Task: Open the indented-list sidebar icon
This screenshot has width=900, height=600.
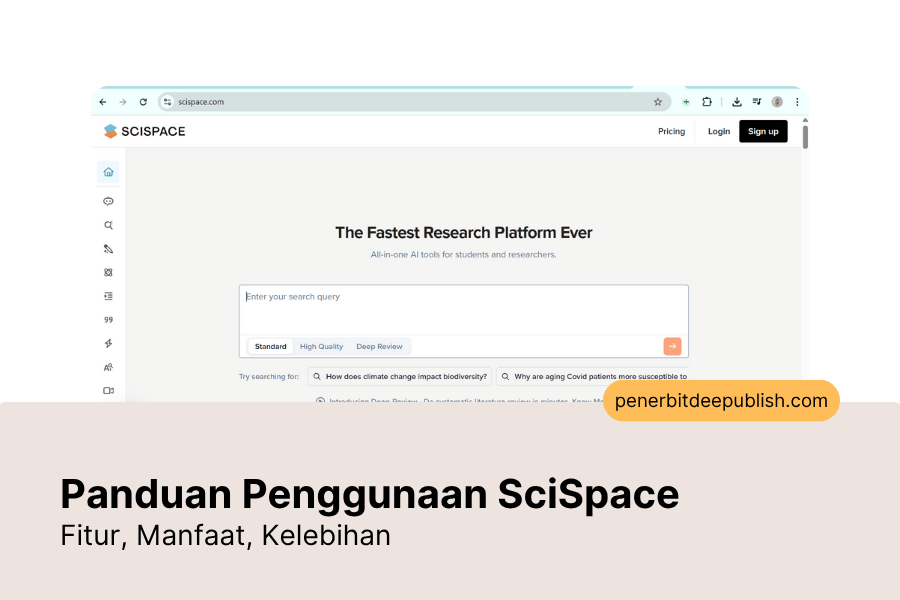Action: (x=108, y=296)
